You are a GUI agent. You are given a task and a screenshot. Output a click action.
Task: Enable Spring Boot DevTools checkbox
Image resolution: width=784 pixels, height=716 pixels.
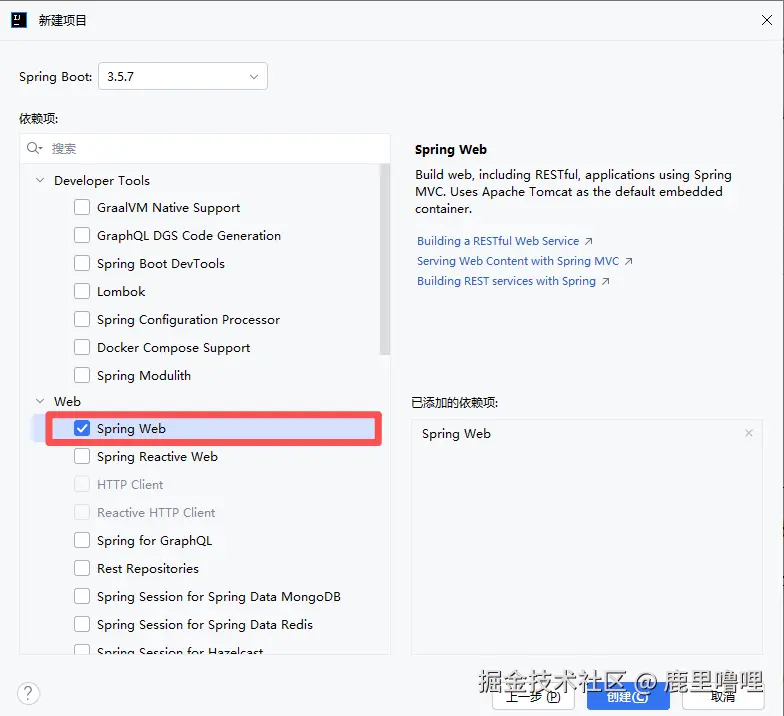(82, 263)
